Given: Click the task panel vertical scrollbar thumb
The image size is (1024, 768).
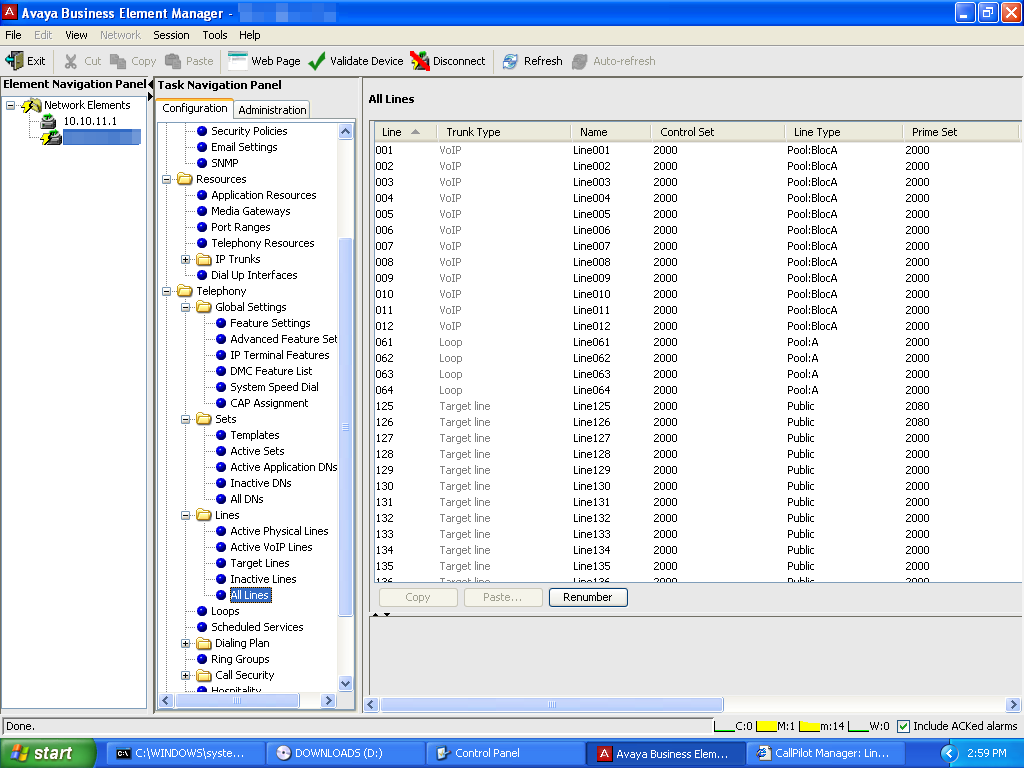Looking at the screenshot, I should pyautogui.click(x=345, y=426).
